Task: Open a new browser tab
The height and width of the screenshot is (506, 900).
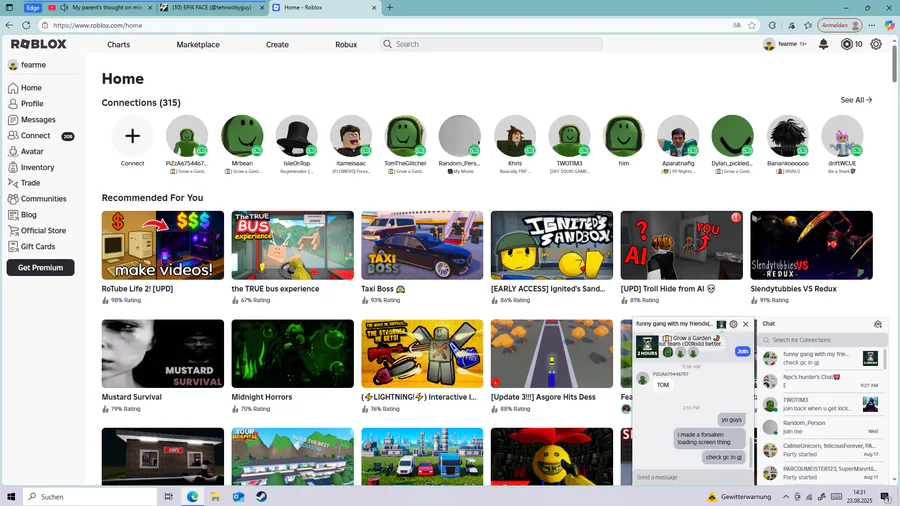Action: (390, 7)
